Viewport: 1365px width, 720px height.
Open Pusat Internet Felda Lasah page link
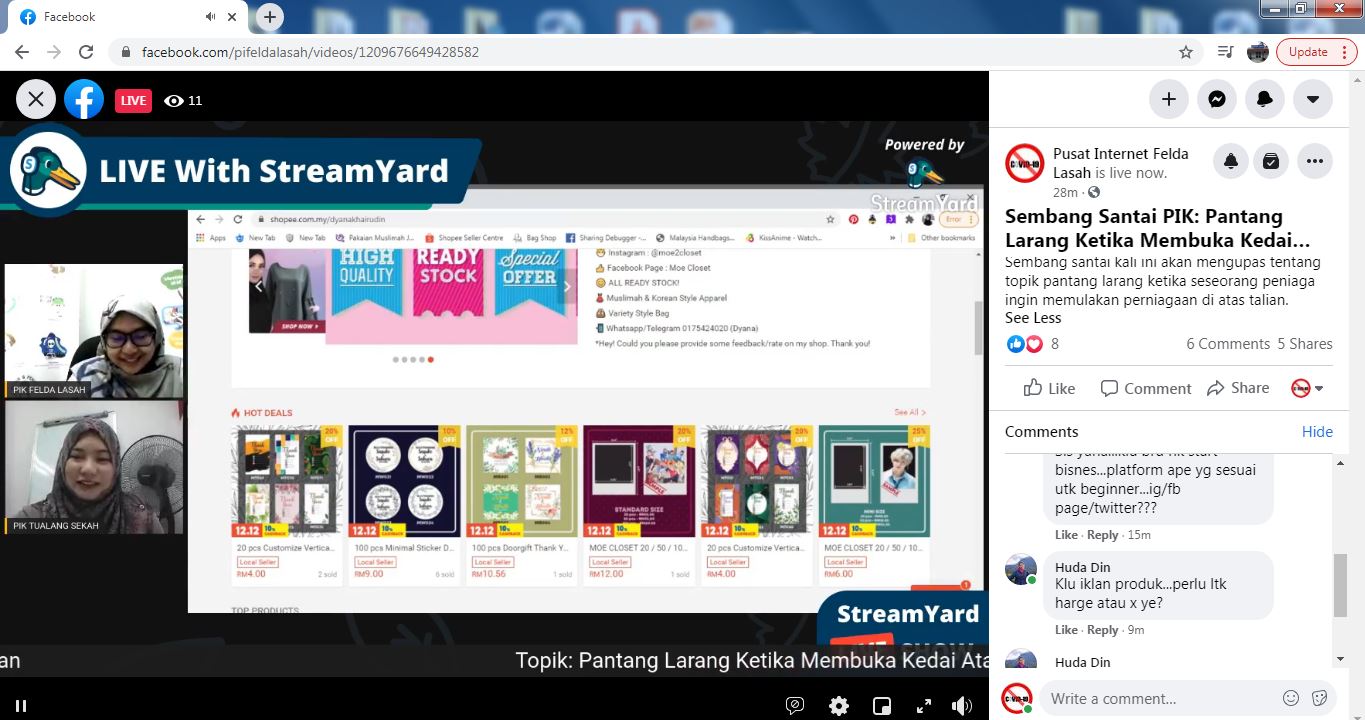[1121, 162]
